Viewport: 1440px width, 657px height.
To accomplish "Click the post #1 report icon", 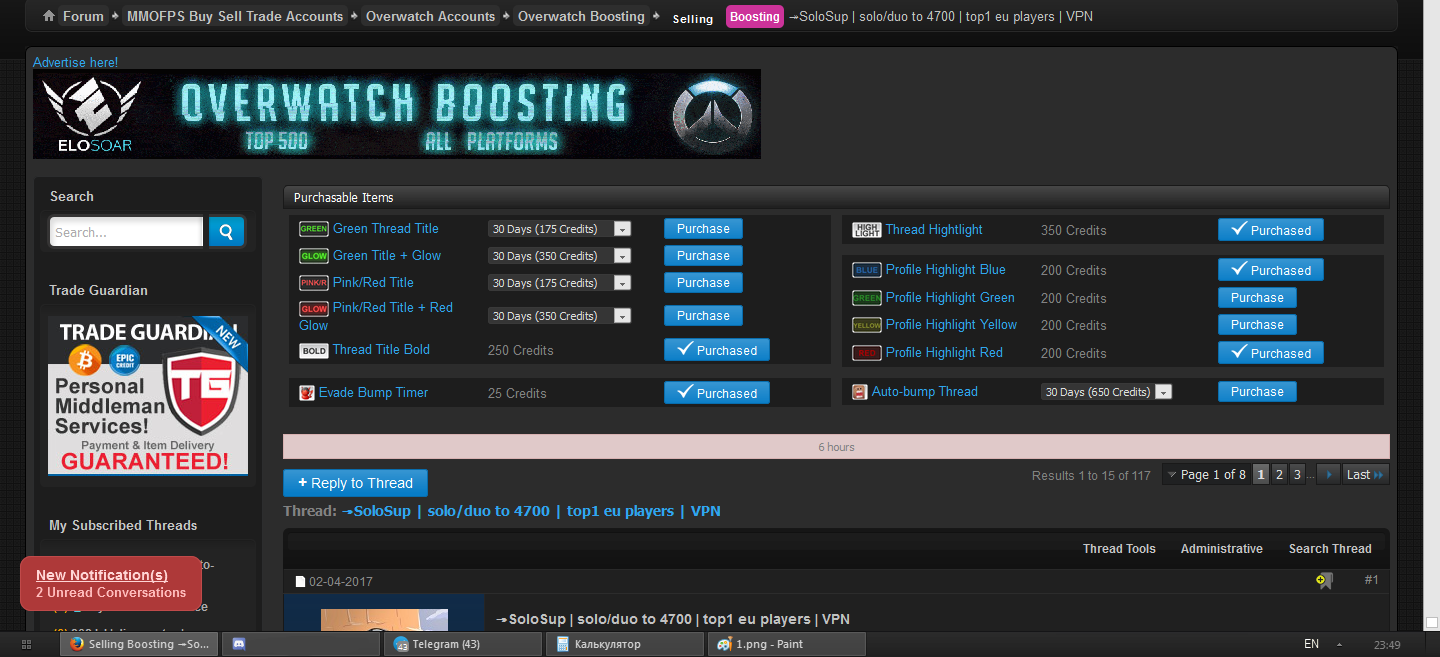I will 1325,580.
